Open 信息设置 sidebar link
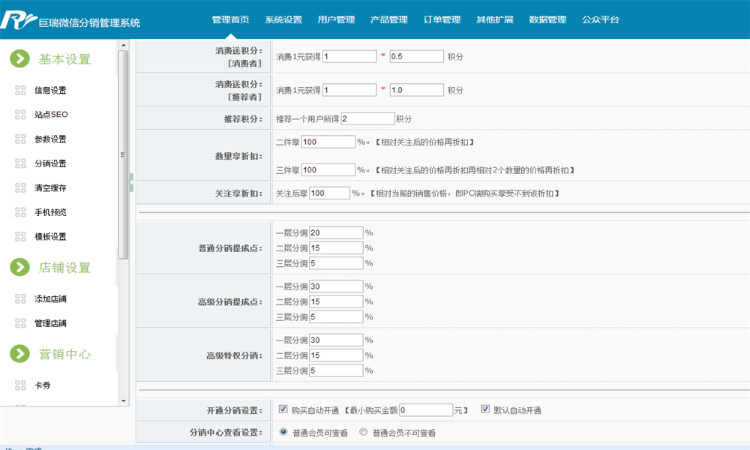The image size is (750, 450). (x=50, y=90)
